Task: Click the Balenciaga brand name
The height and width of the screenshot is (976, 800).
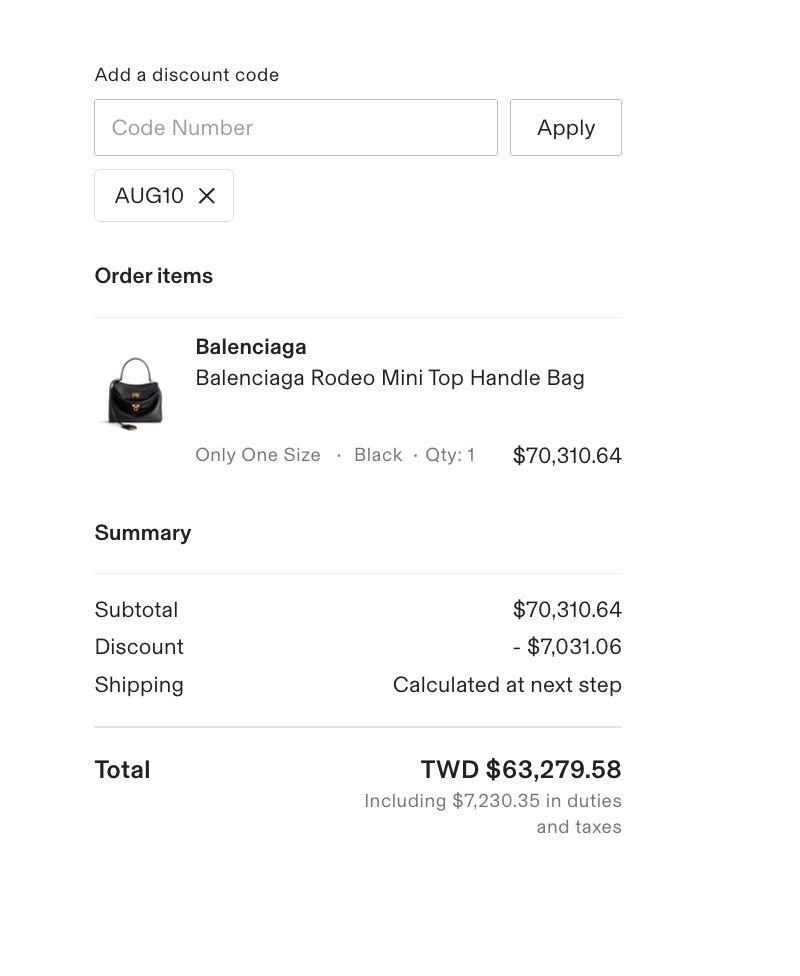Action: pos(251,347)
